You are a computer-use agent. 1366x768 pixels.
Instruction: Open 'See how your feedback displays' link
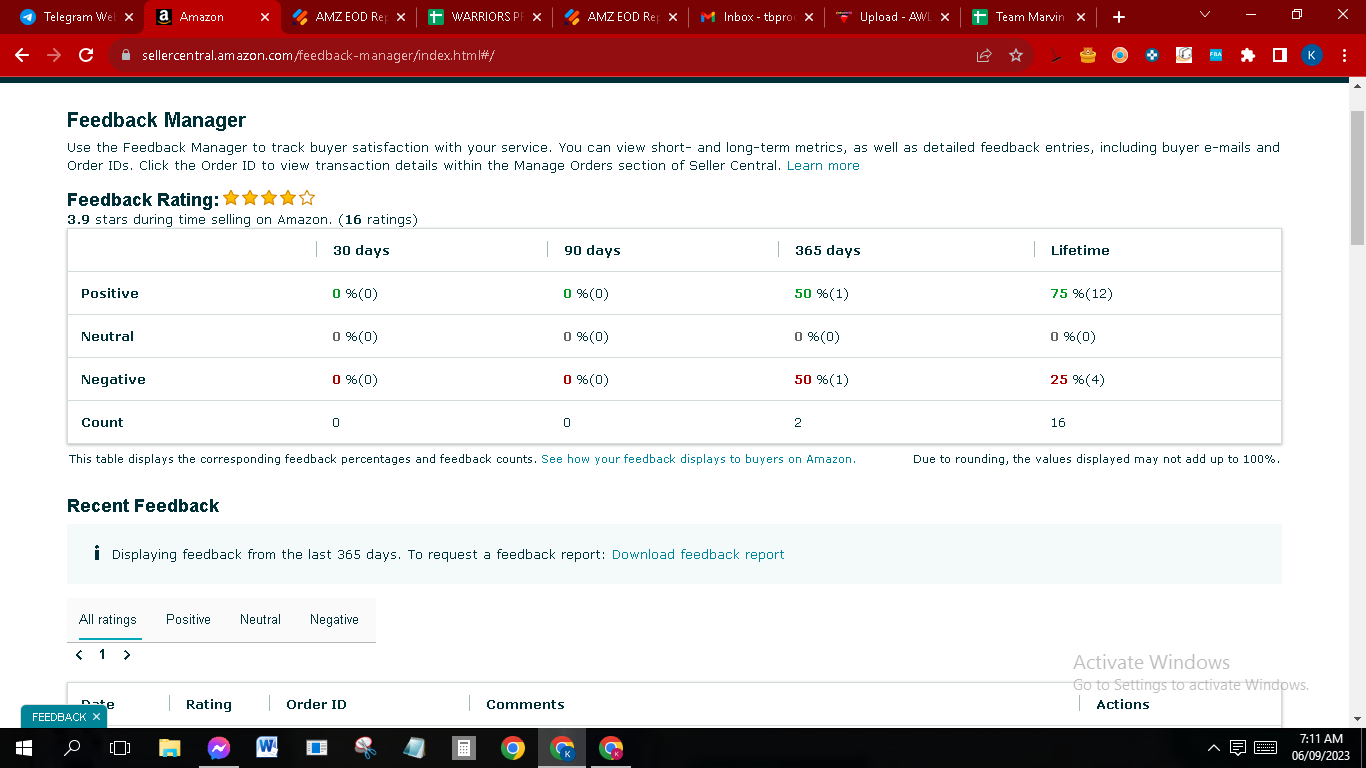698,460
